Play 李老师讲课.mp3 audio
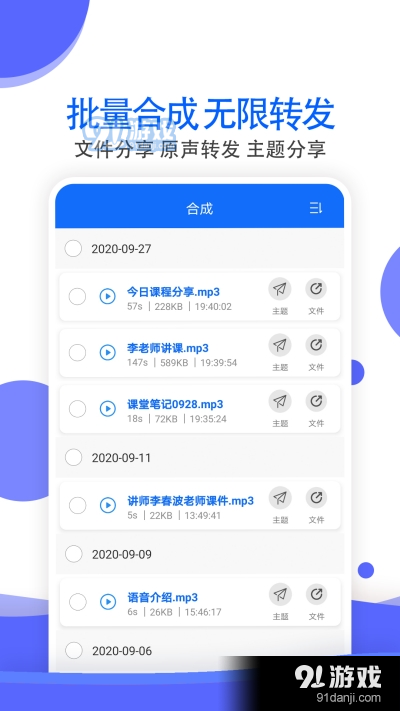The width and height of the screenshot is (400, 711). [107, 352]
